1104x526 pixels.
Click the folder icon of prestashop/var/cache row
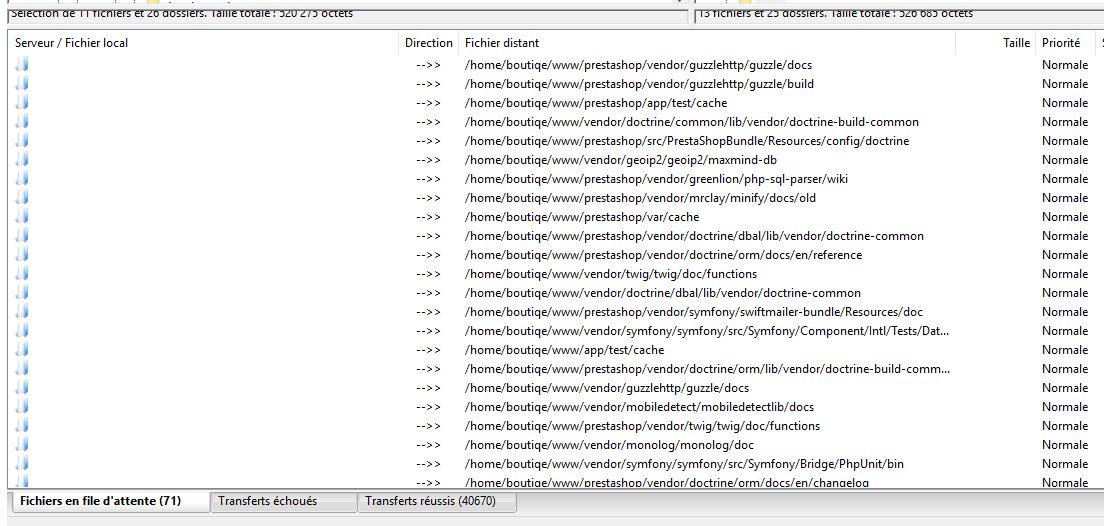tap(22, 217)
